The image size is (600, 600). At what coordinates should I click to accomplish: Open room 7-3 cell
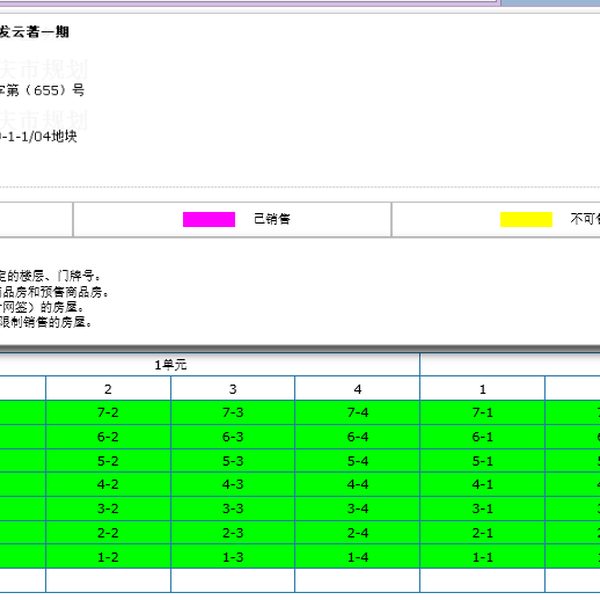233,412
